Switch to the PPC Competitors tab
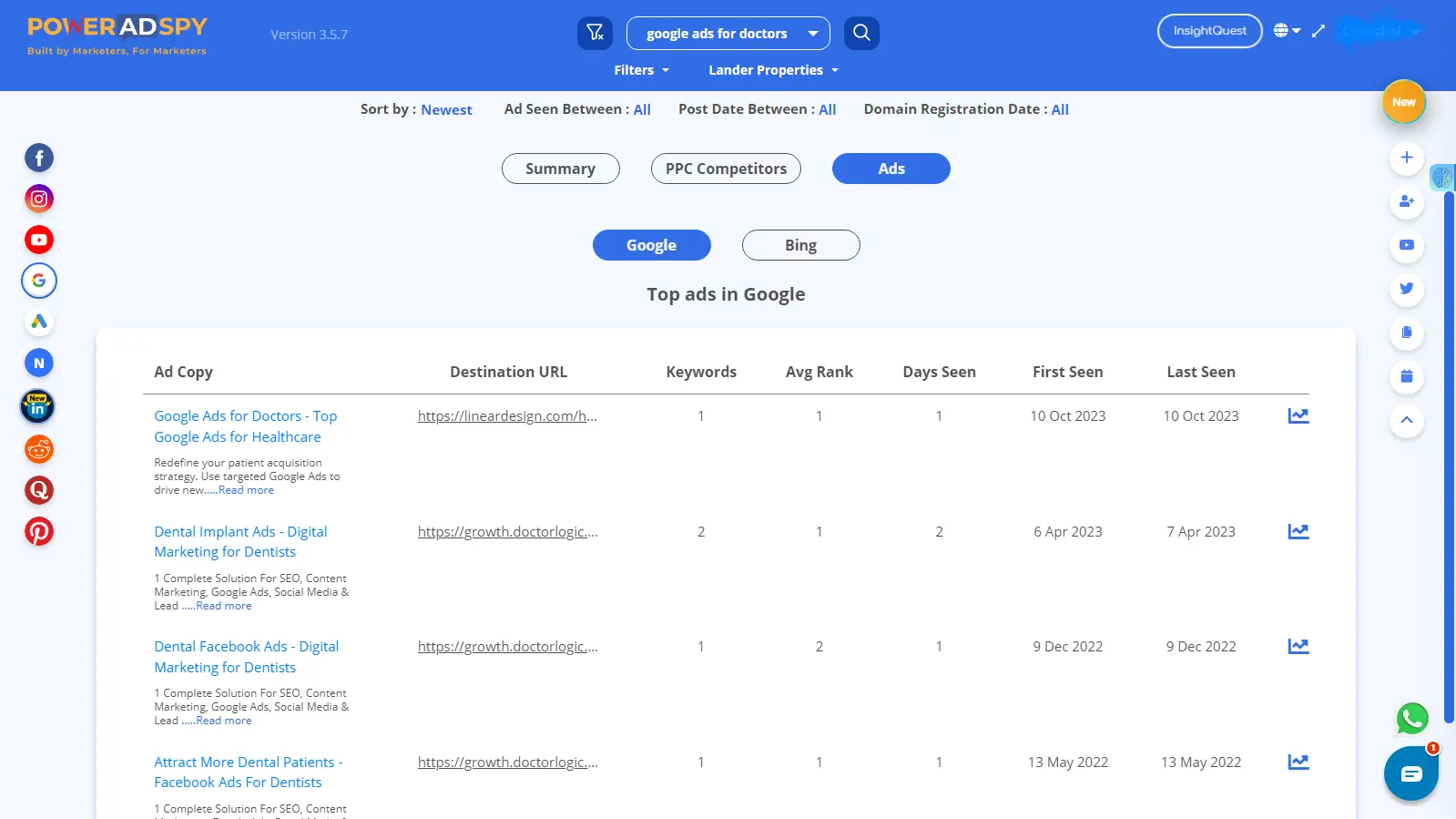Screen dimensions: 1456x819 [726, 169]
